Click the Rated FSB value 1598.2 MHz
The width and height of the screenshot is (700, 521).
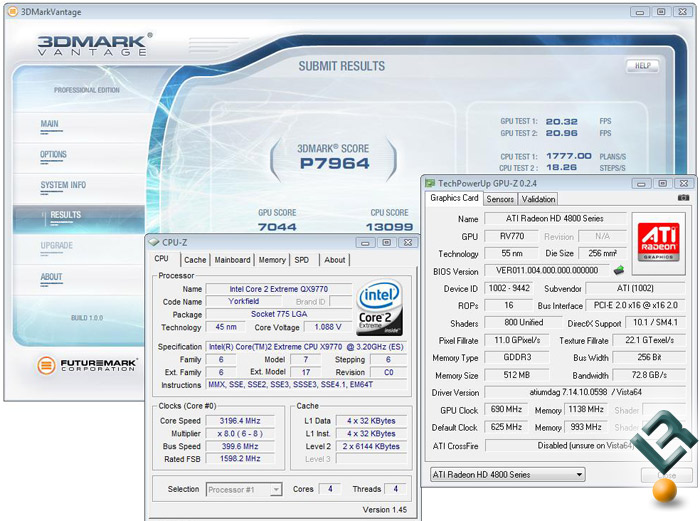coord(240,459)
